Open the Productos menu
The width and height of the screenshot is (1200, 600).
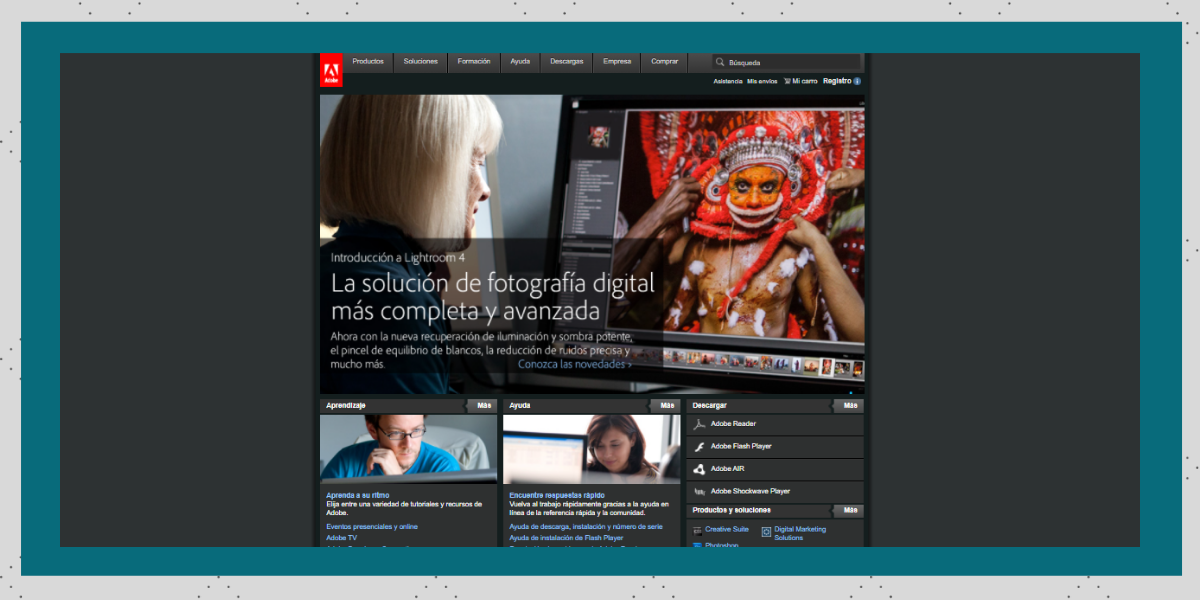[368, 62]
